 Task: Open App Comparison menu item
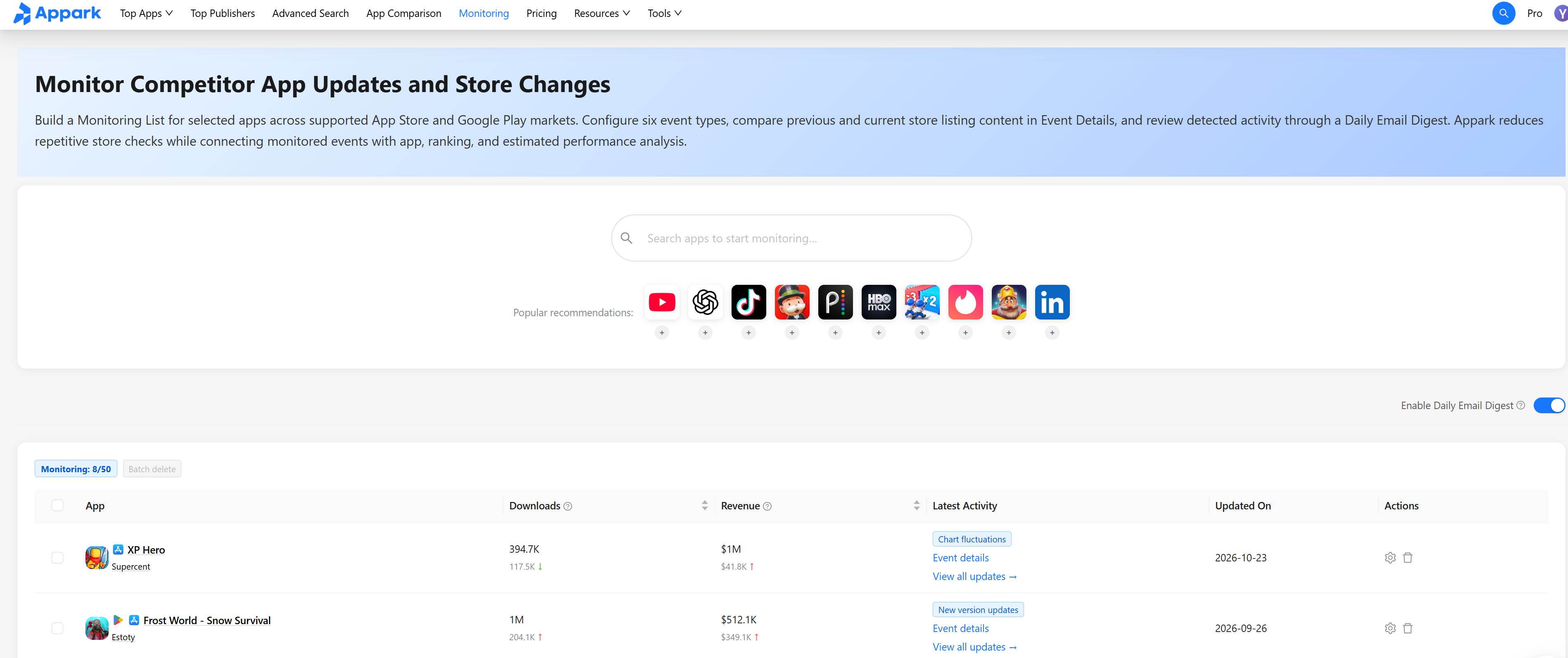[404, 13]
